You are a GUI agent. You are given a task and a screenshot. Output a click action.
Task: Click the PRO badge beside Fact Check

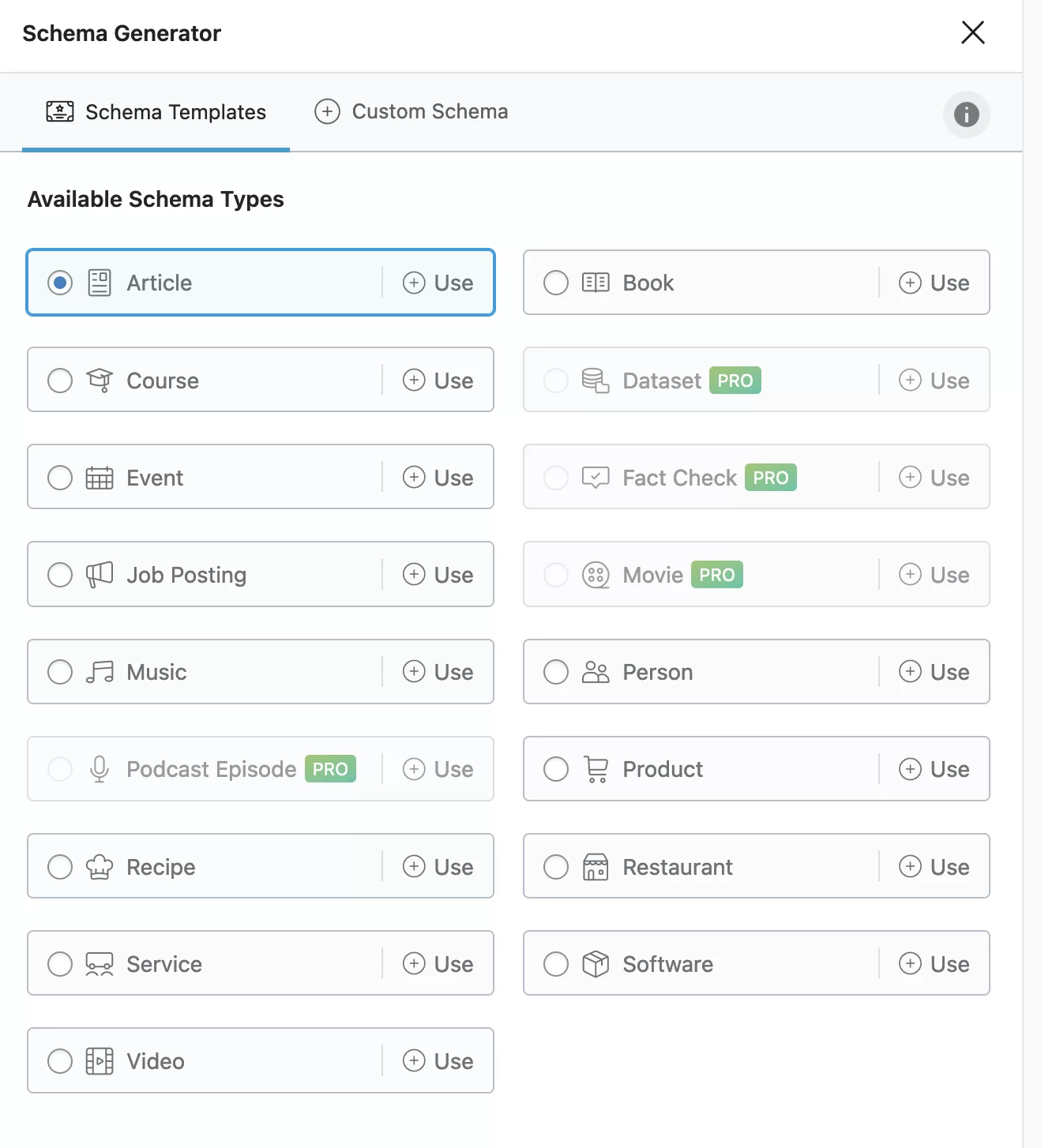point(771,478)
